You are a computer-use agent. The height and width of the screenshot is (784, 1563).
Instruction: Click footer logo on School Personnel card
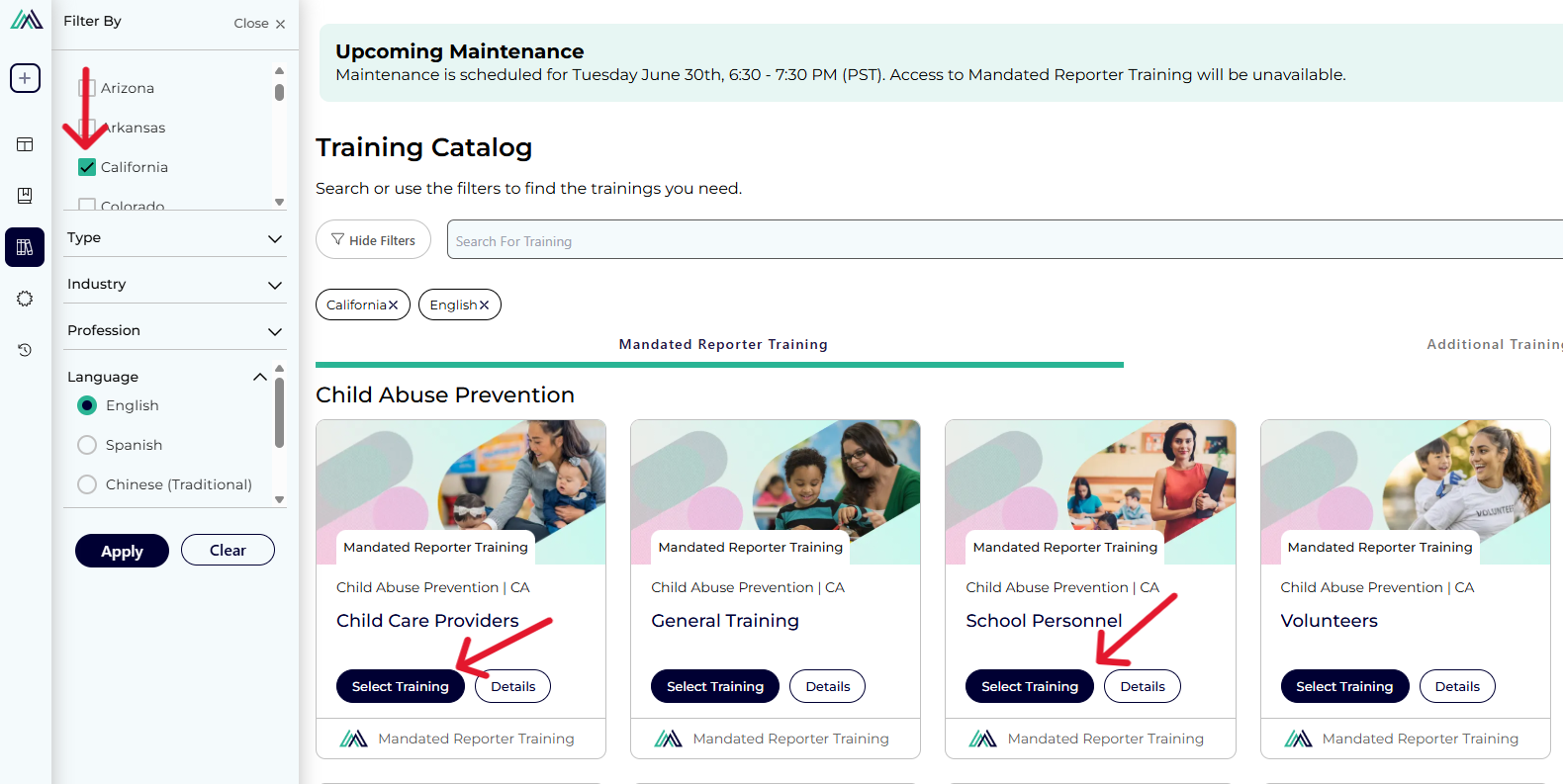point(982,739)
